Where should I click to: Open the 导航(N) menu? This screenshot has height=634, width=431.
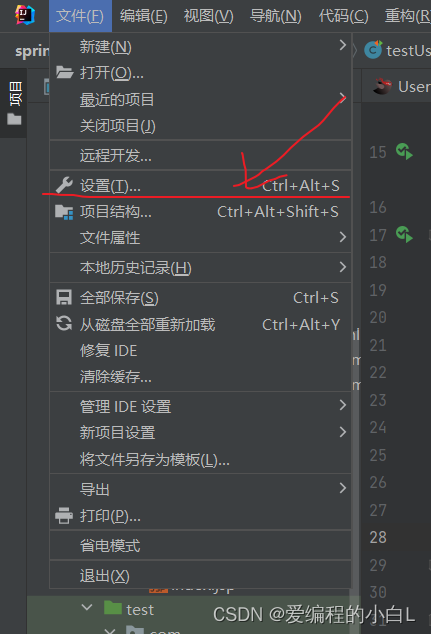click(275, 16)
